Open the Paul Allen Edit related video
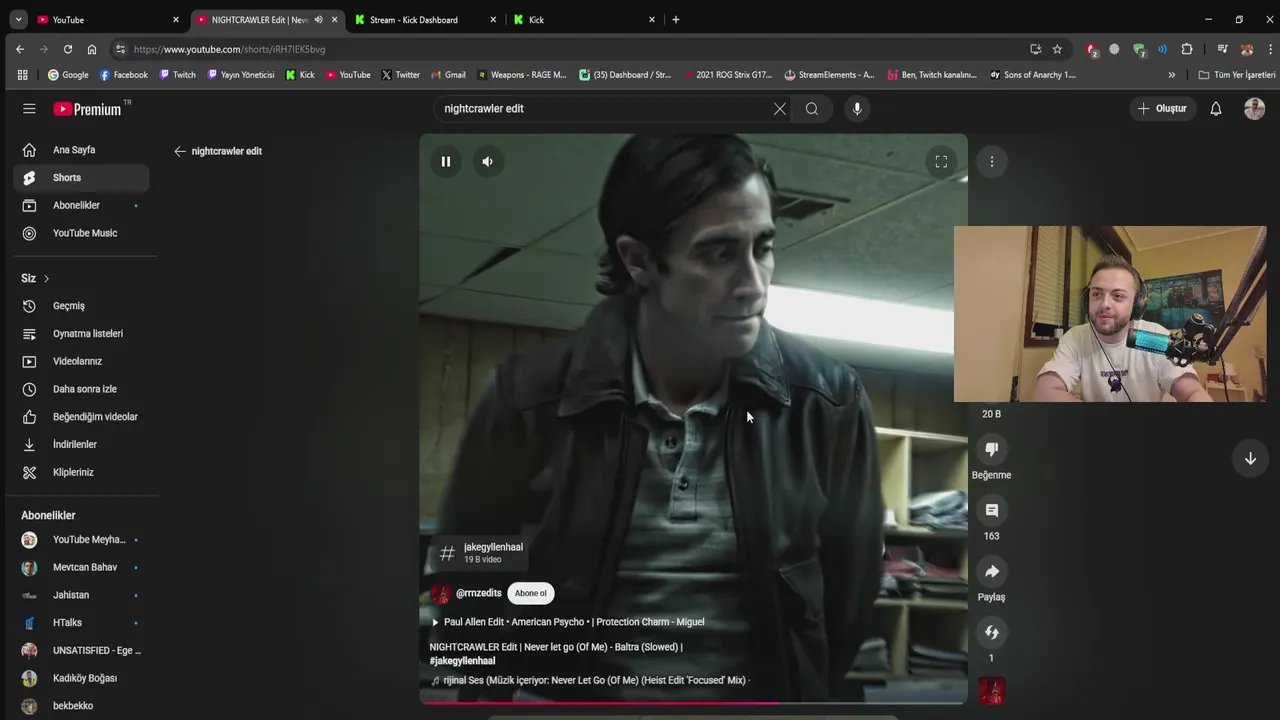1280x720 pixels. 567,622
